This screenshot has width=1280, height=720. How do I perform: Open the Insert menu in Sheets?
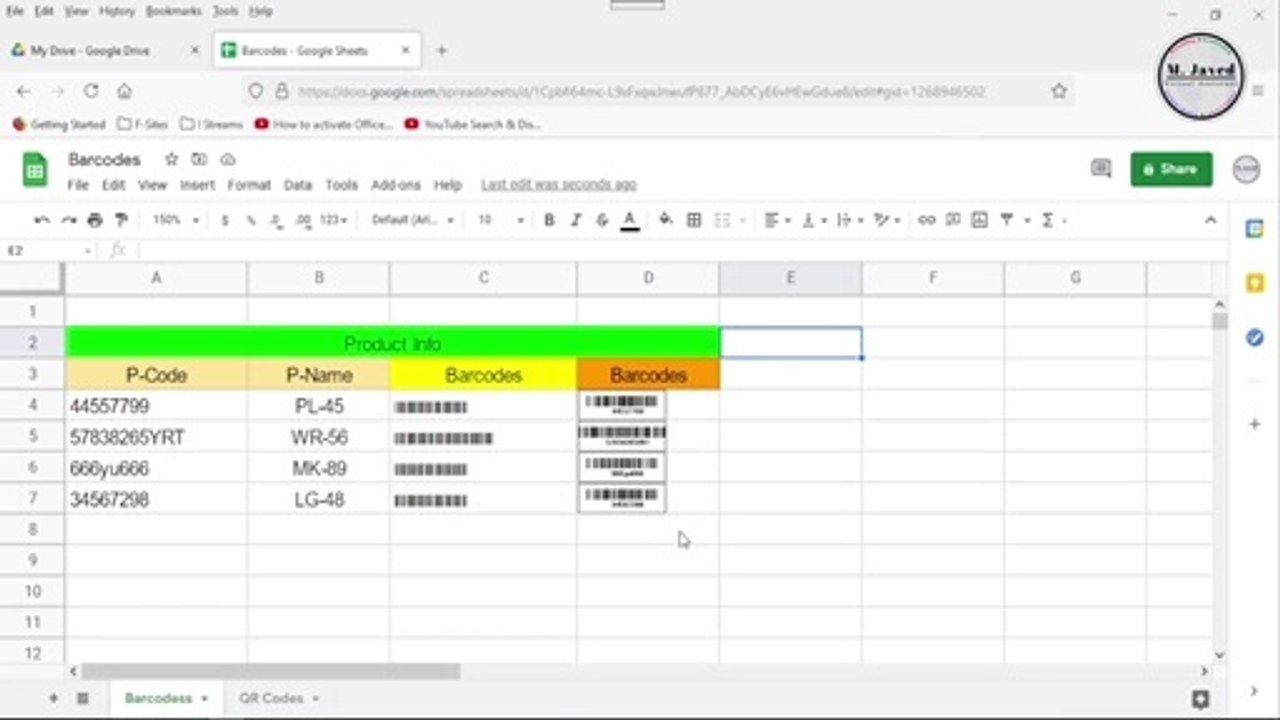click(x=197, y=185)
